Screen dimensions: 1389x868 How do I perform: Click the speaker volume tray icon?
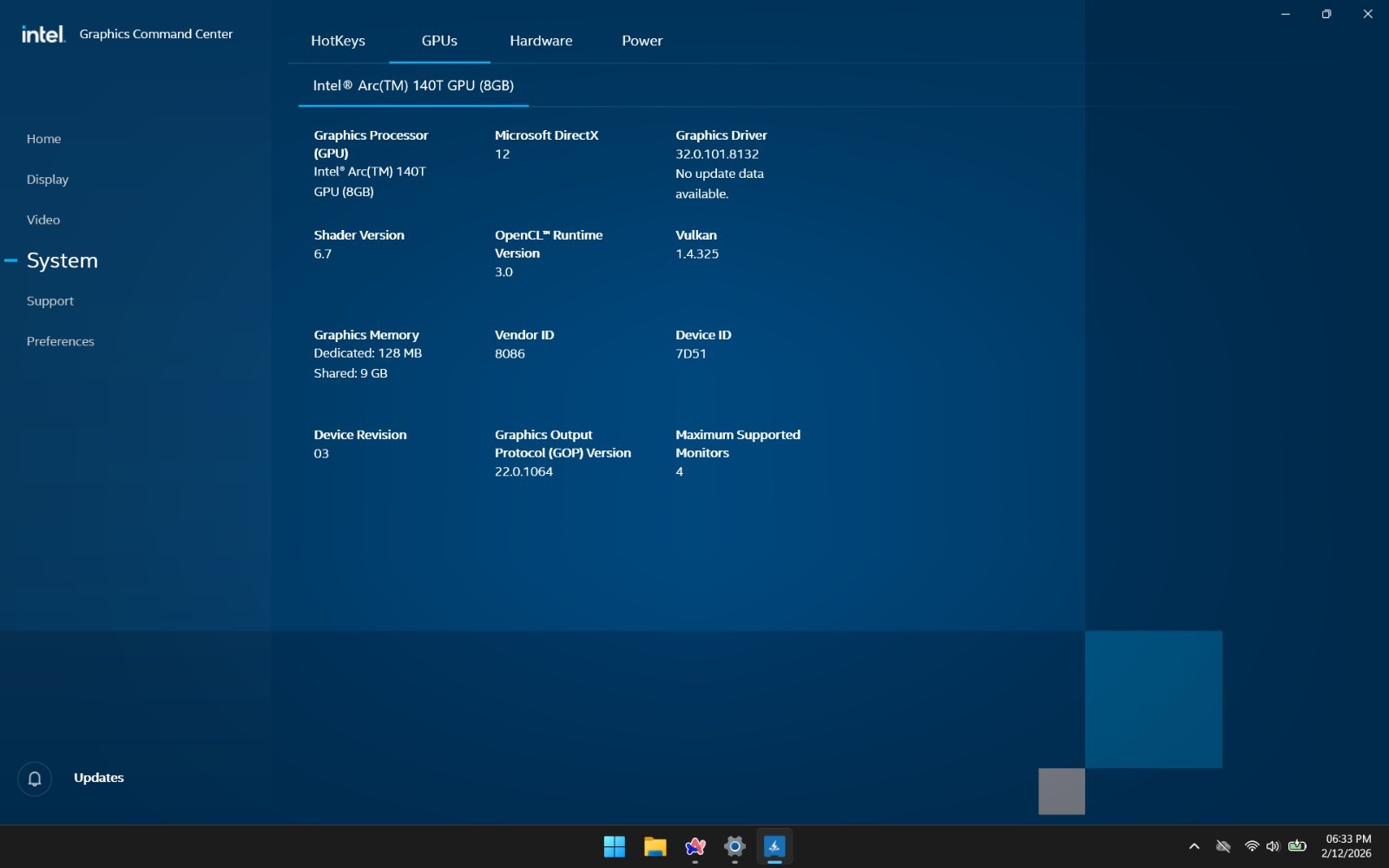click(1273, 846)
